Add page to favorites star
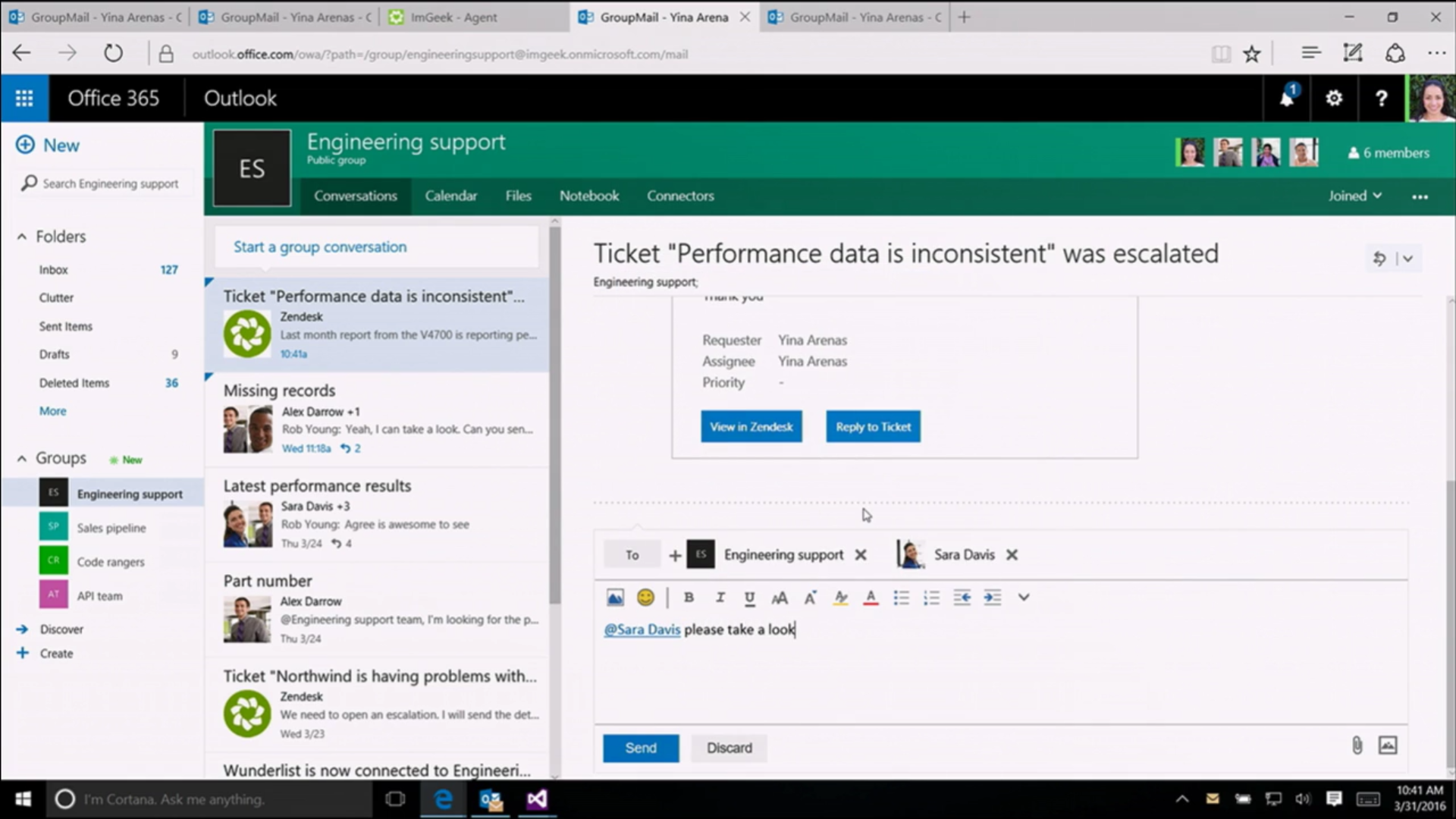This screenshot has height=819, width=1456. [1251, 54]
